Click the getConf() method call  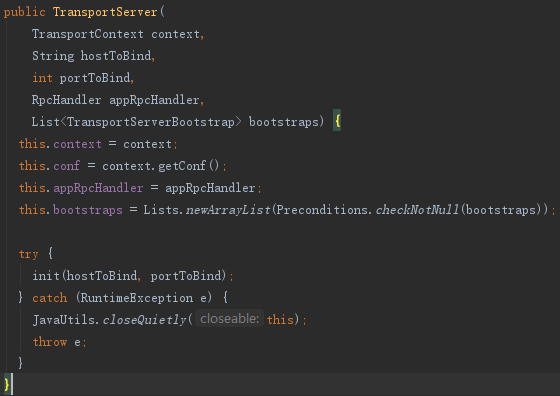(189, 166)
